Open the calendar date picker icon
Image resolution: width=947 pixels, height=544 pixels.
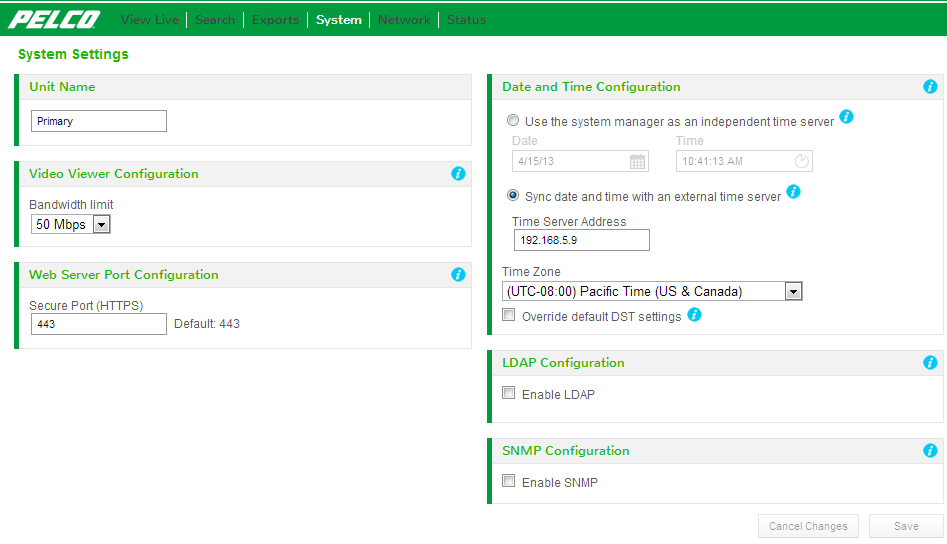point(637,161)
